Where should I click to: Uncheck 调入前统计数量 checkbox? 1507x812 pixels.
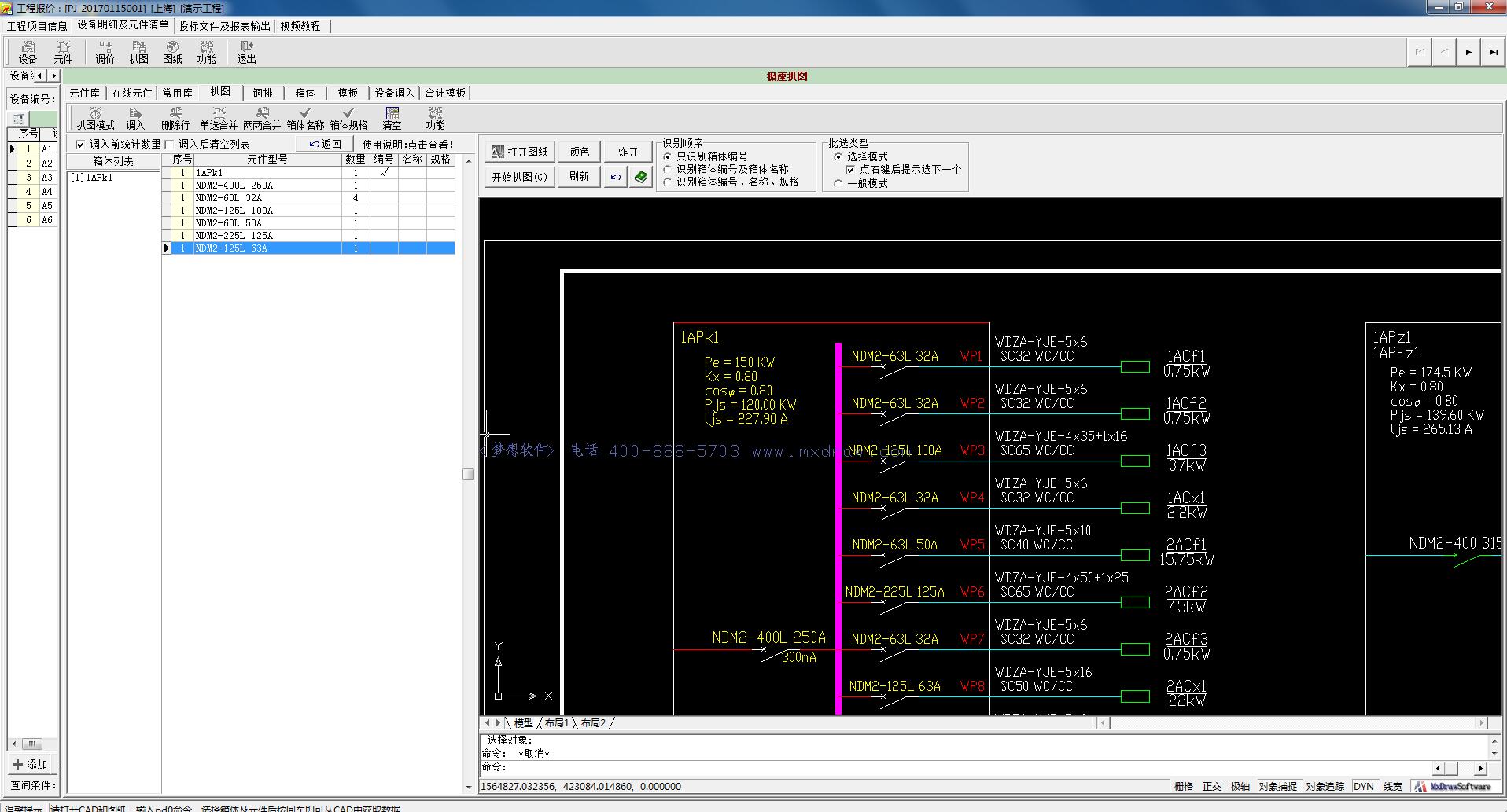point(80,145)
